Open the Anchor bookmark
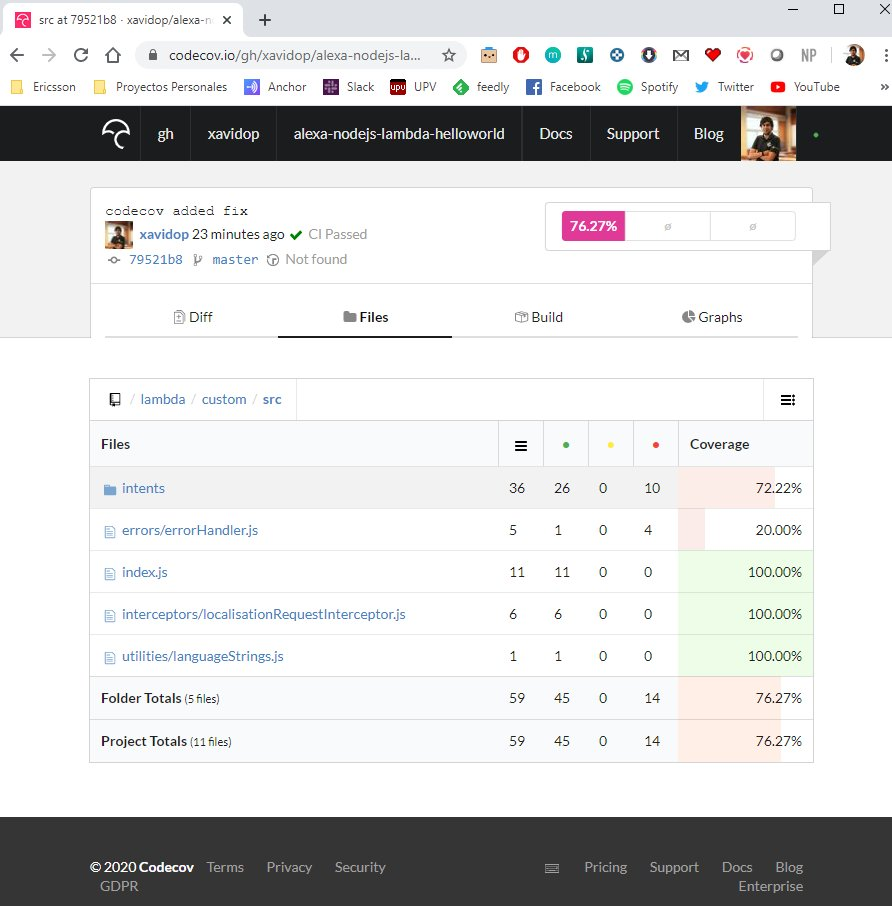 (x=275, y=87)
